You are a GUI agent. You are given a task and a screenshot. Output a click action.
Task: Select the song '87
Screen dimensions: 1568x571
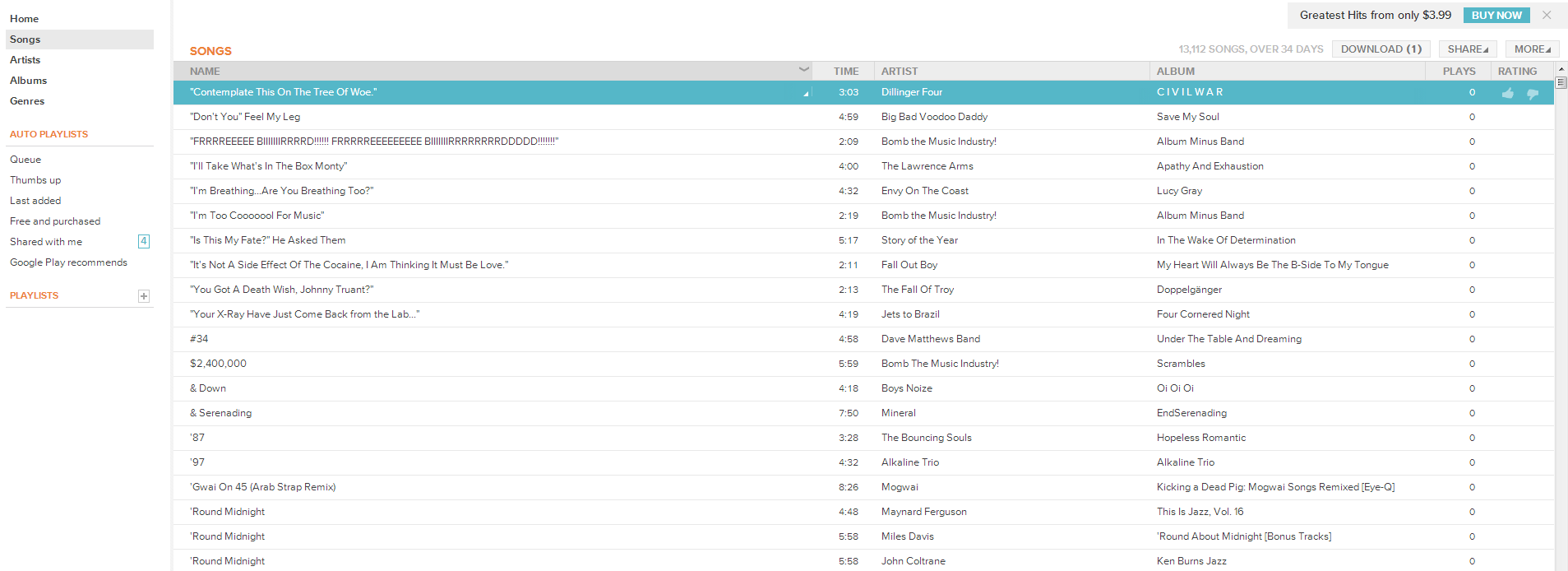coord(197,438)
